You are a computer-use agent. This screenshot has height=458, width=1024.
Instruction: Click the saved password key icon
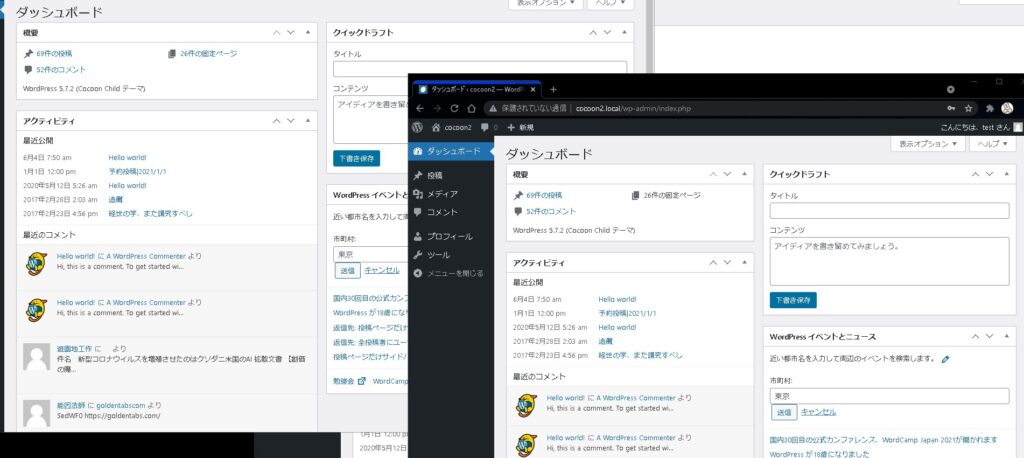coord(950,108)
